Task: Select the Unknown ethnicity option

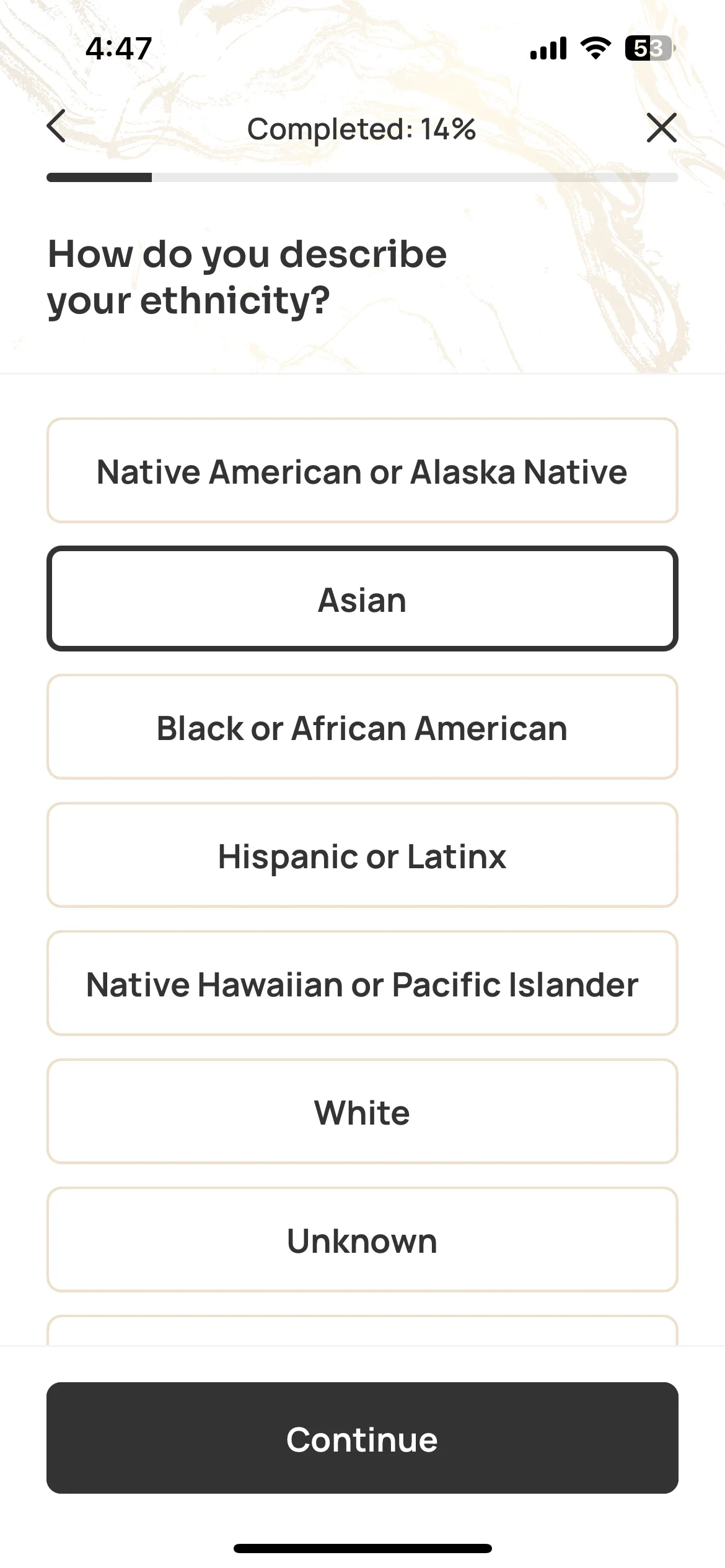Action: pos(362,1240)
